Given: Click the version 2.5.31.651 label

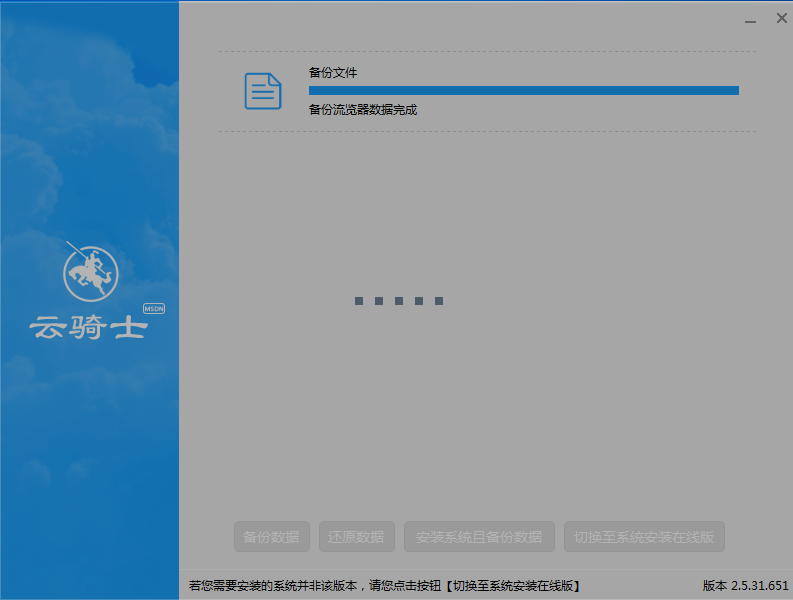Looking at the screenshot, I should (745, 585).
